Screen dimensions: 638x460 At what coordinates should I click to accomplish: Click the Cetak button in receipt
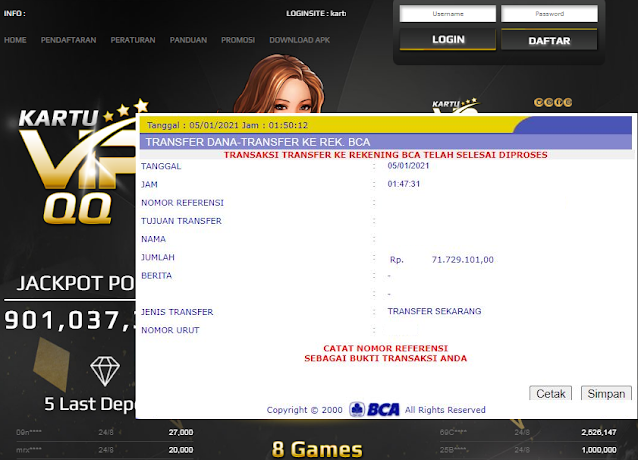pyautogui.click(x=551, y=393)
